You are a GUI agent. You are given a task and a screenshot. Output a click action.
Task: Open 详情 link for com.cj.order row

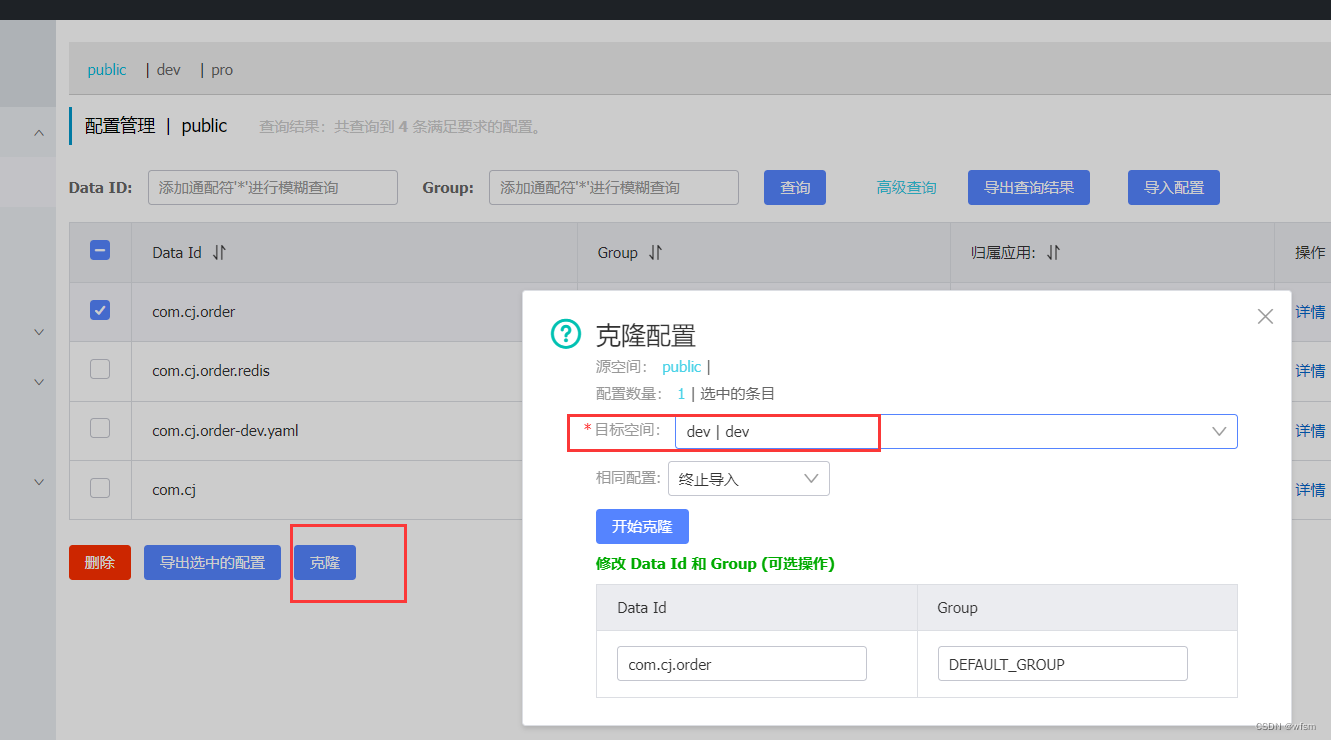tap(1310, 312)
